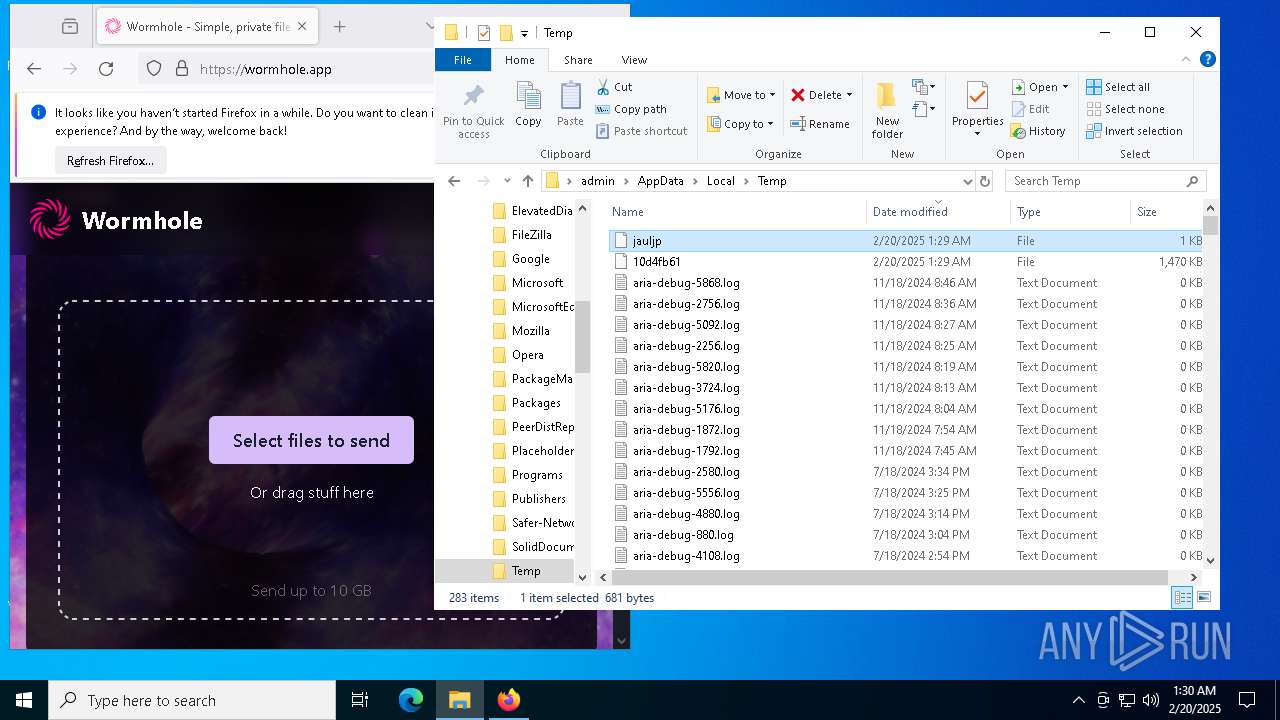Screen dimensions: 1280x720
Task: Select aria-debug-5868.log file
Action: click(x=905, y=283)
